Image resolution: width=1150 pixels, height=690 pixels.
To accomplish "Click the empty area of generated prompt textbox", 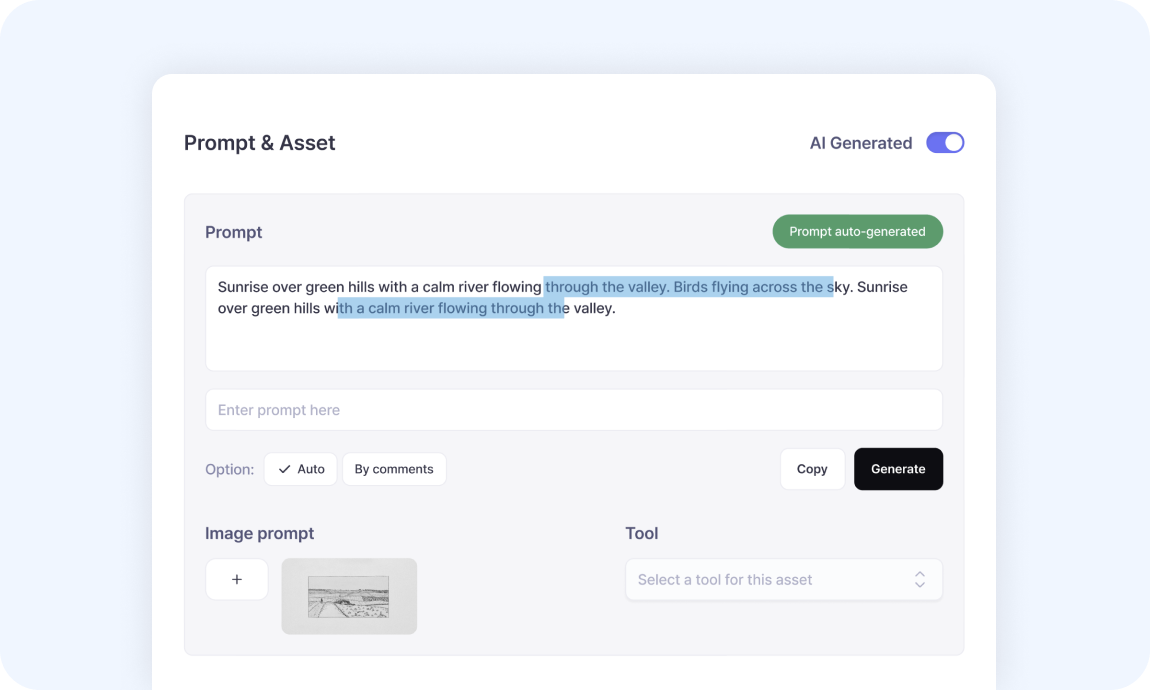I will click(573, 345).
